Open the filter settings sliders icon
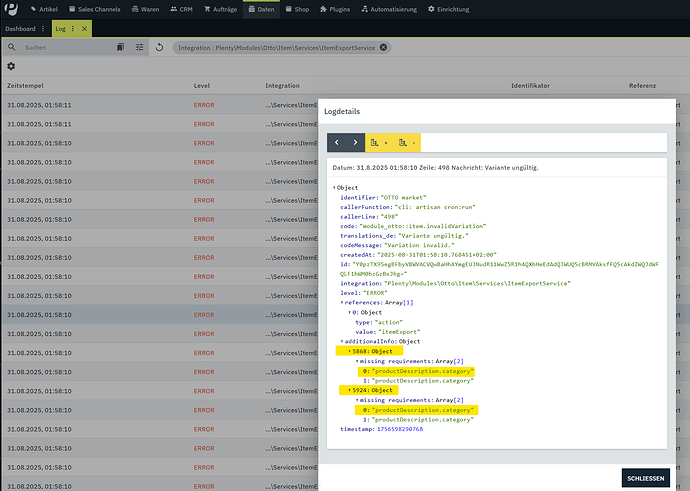 pyautogui.click(x=139, y=47)
